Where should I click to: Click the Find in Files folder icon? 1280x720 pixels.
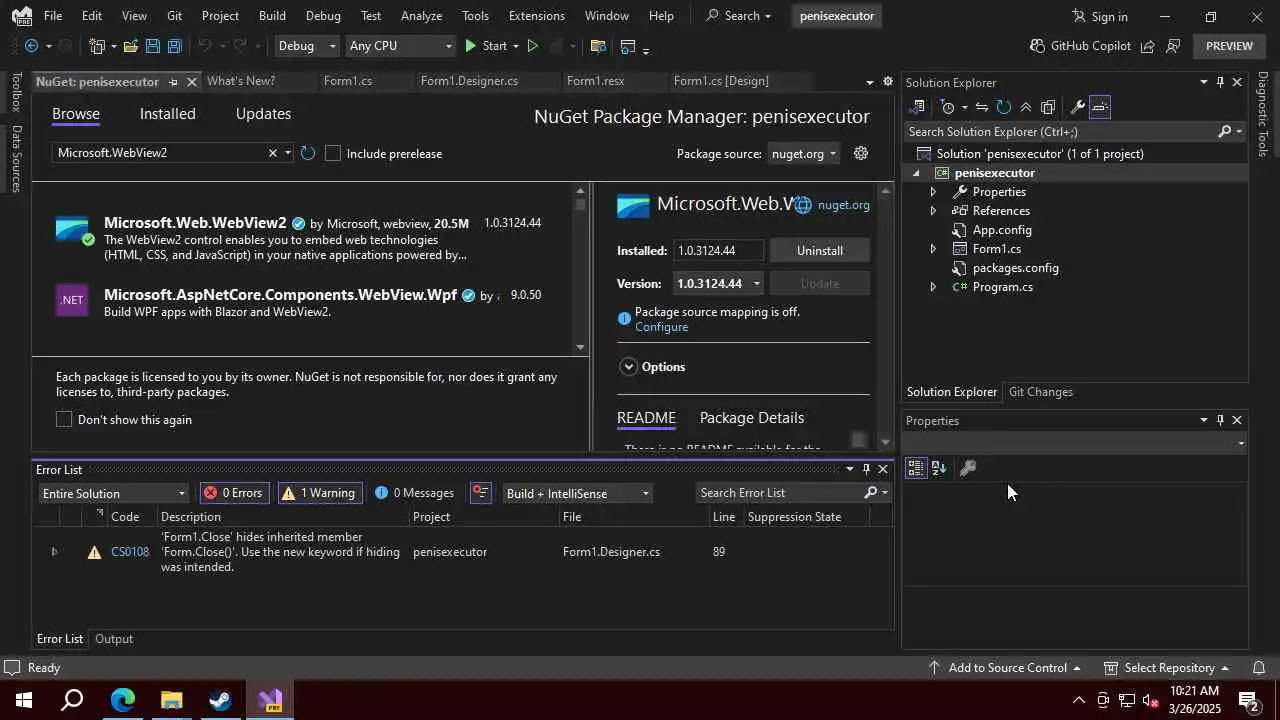click(598, 46)
